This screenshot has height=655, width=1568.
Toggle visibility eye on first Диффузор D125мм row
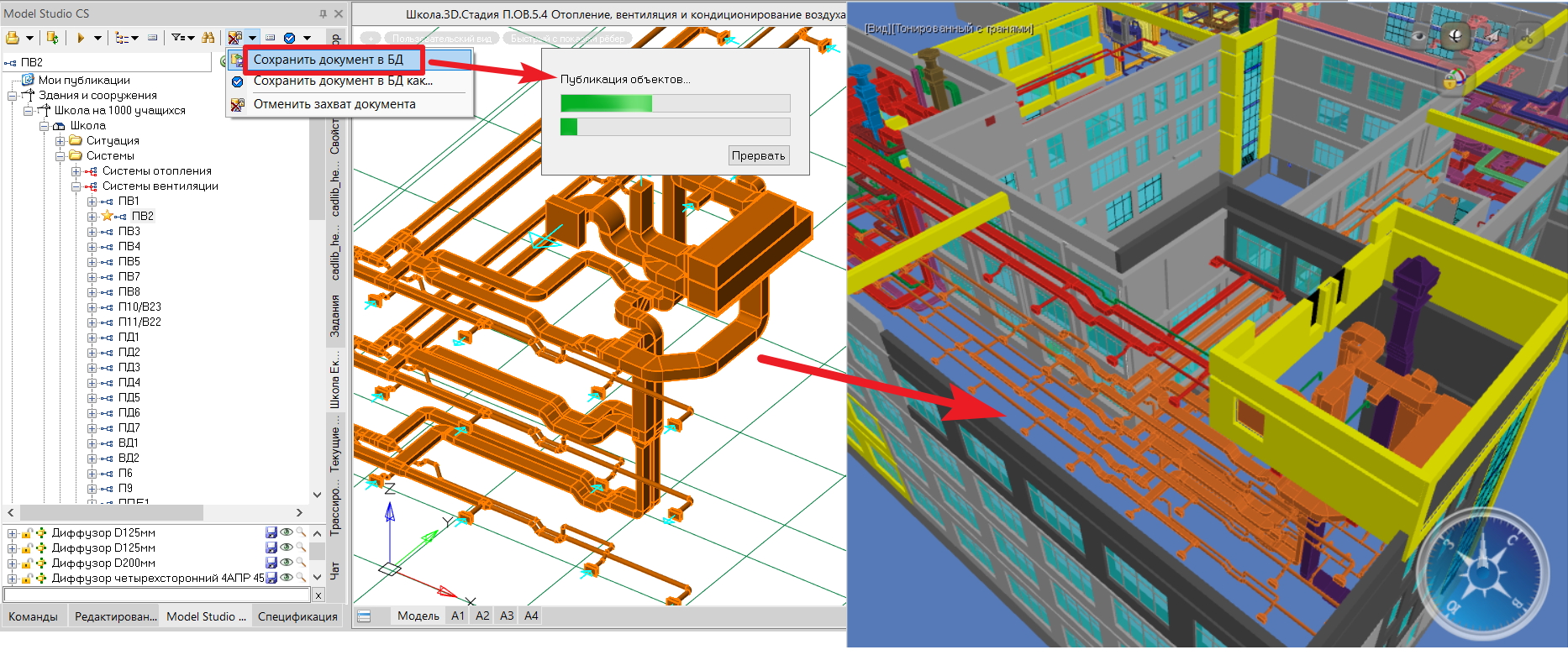286,532
